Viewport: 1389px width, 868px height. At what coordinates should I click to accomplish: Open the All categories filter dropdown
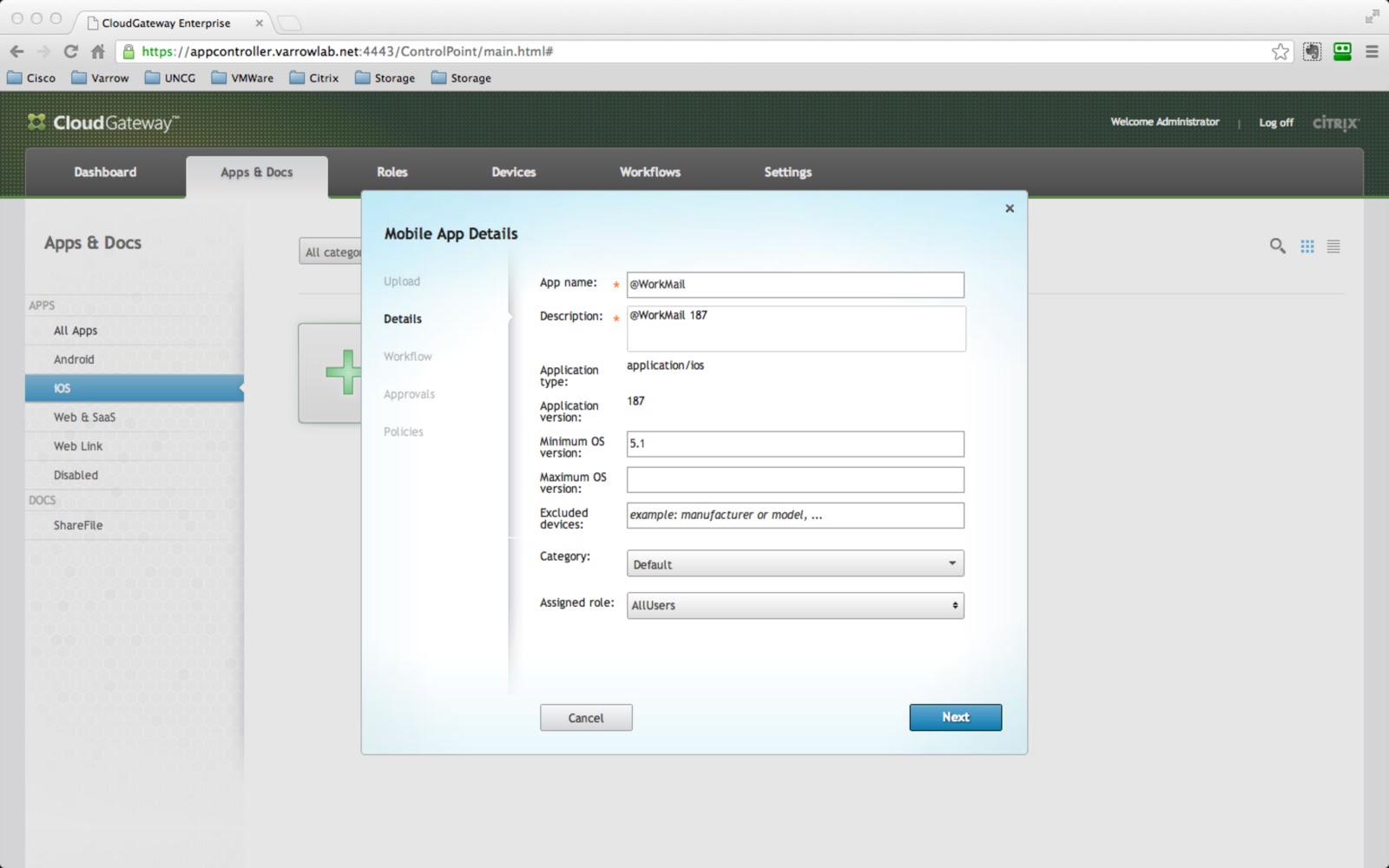click(x=331, y=252)
